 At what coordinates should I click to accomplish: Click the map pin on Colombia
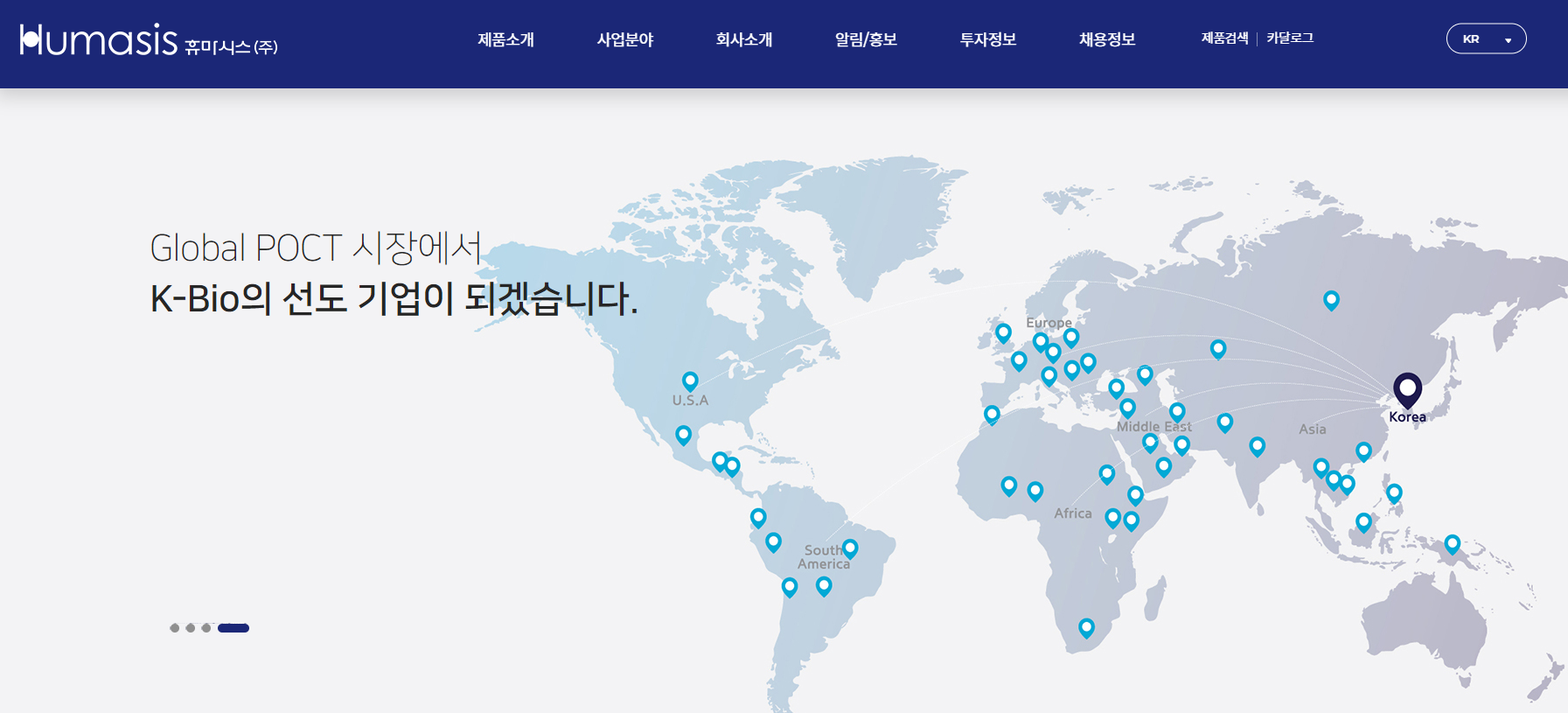[758, 517]
